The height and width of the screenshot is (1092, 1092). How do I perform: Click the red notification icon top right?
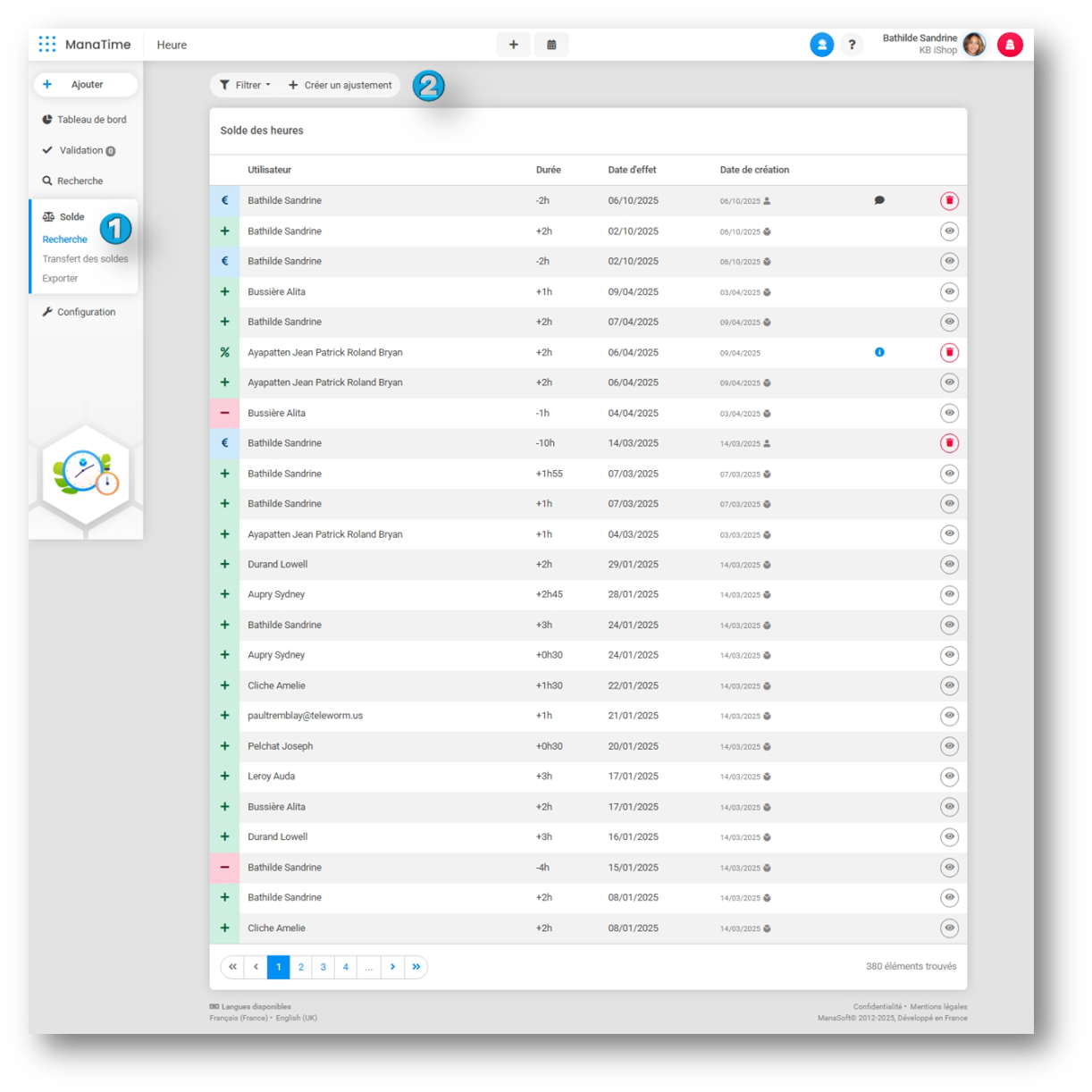(x=1010, y=45)
